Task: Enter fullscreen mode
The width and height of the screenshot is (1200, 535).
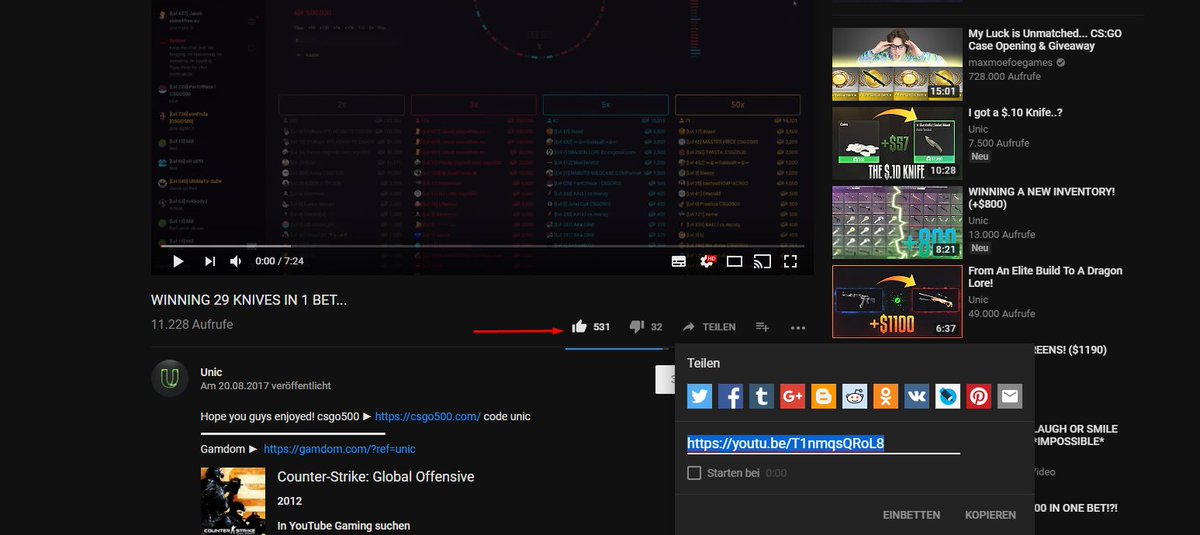Action: (x=790, y=261)
